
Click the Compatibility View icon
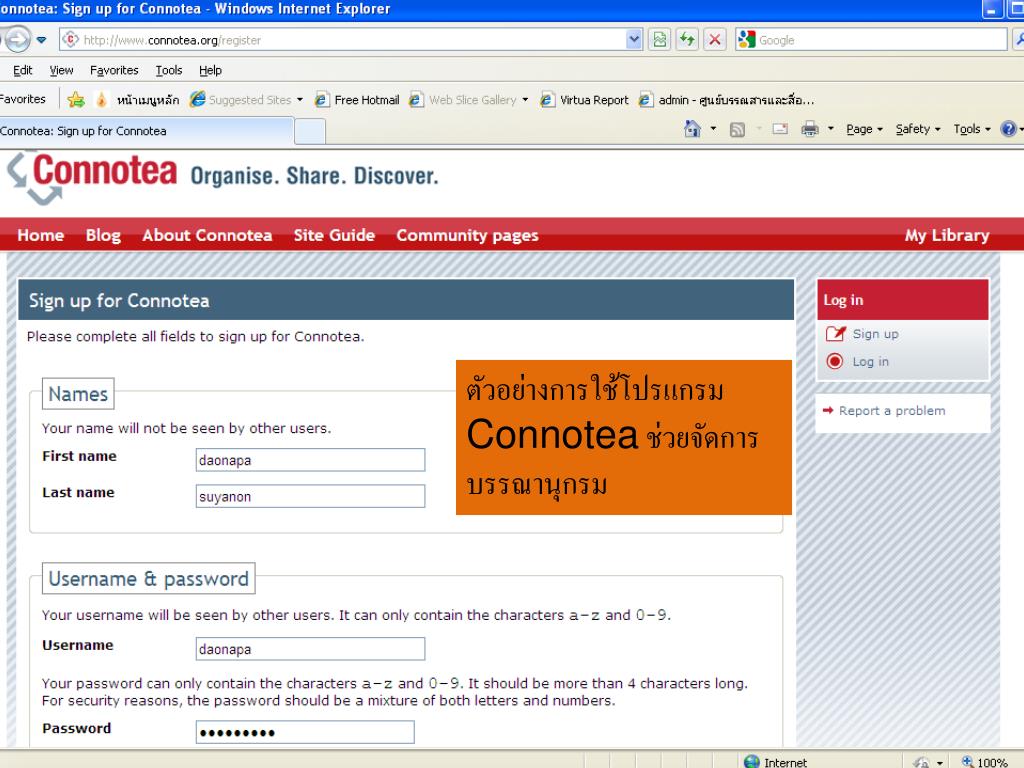(660, 40)
